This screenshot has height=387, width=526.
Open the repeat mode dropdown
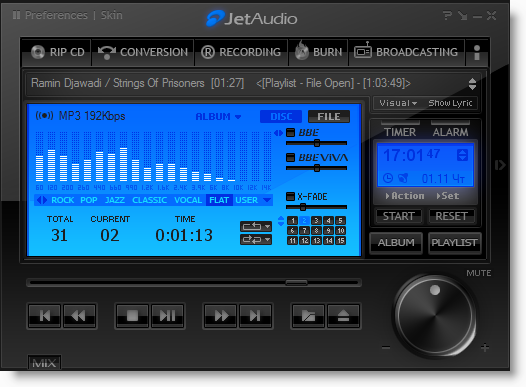click(x=256, y=227)
